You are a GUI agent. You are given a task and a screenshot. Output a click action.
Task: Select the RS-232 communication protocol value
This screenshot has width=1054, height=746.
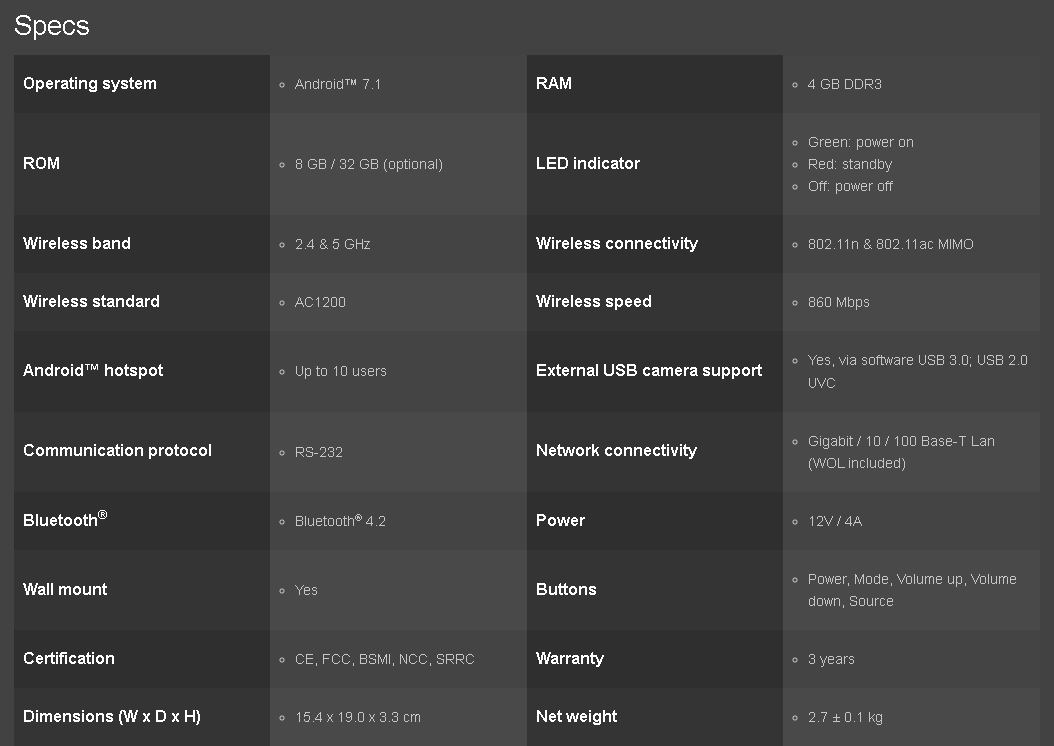(318, 452)
